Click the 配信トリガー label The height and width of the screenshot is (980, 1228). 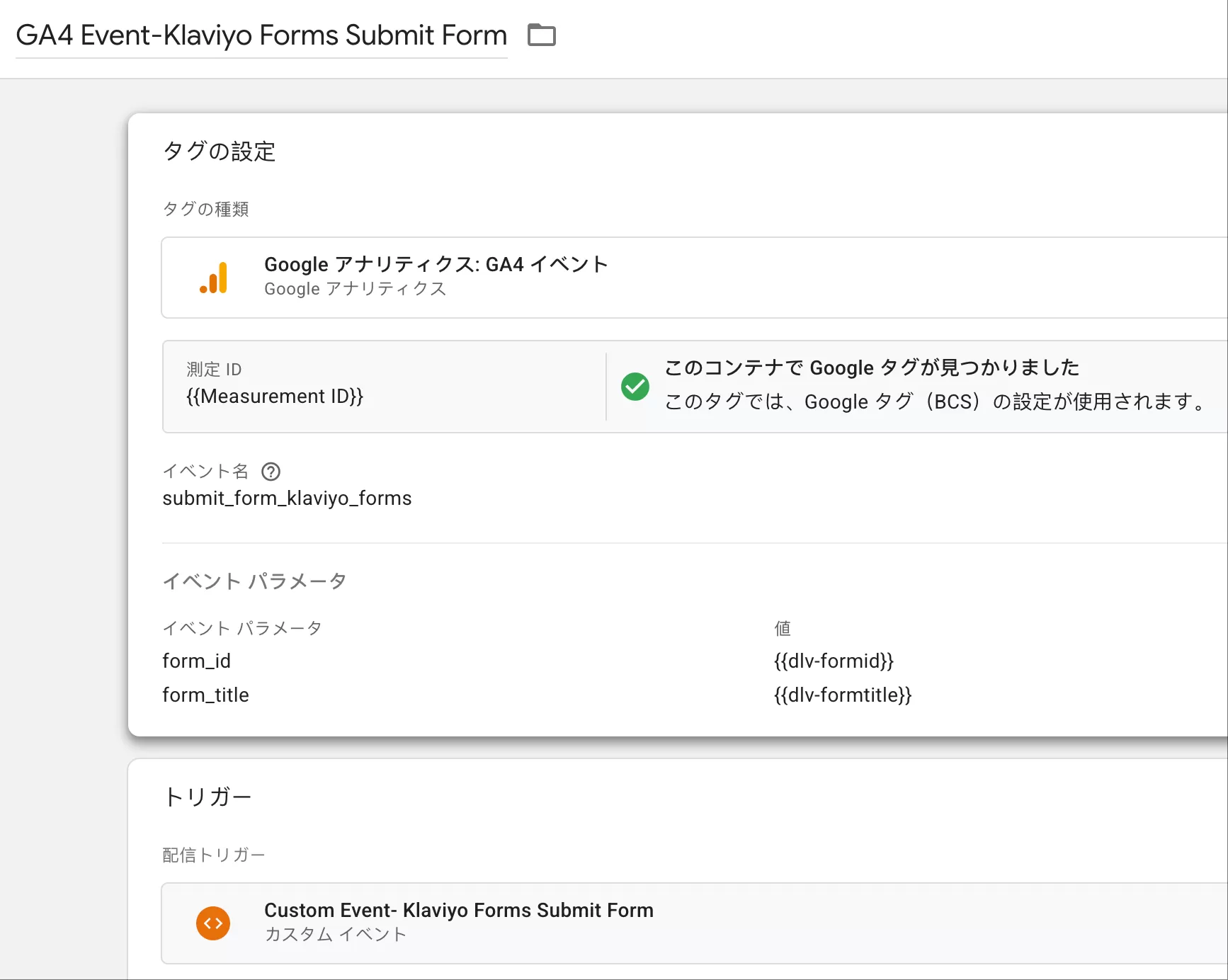[213, 855]
